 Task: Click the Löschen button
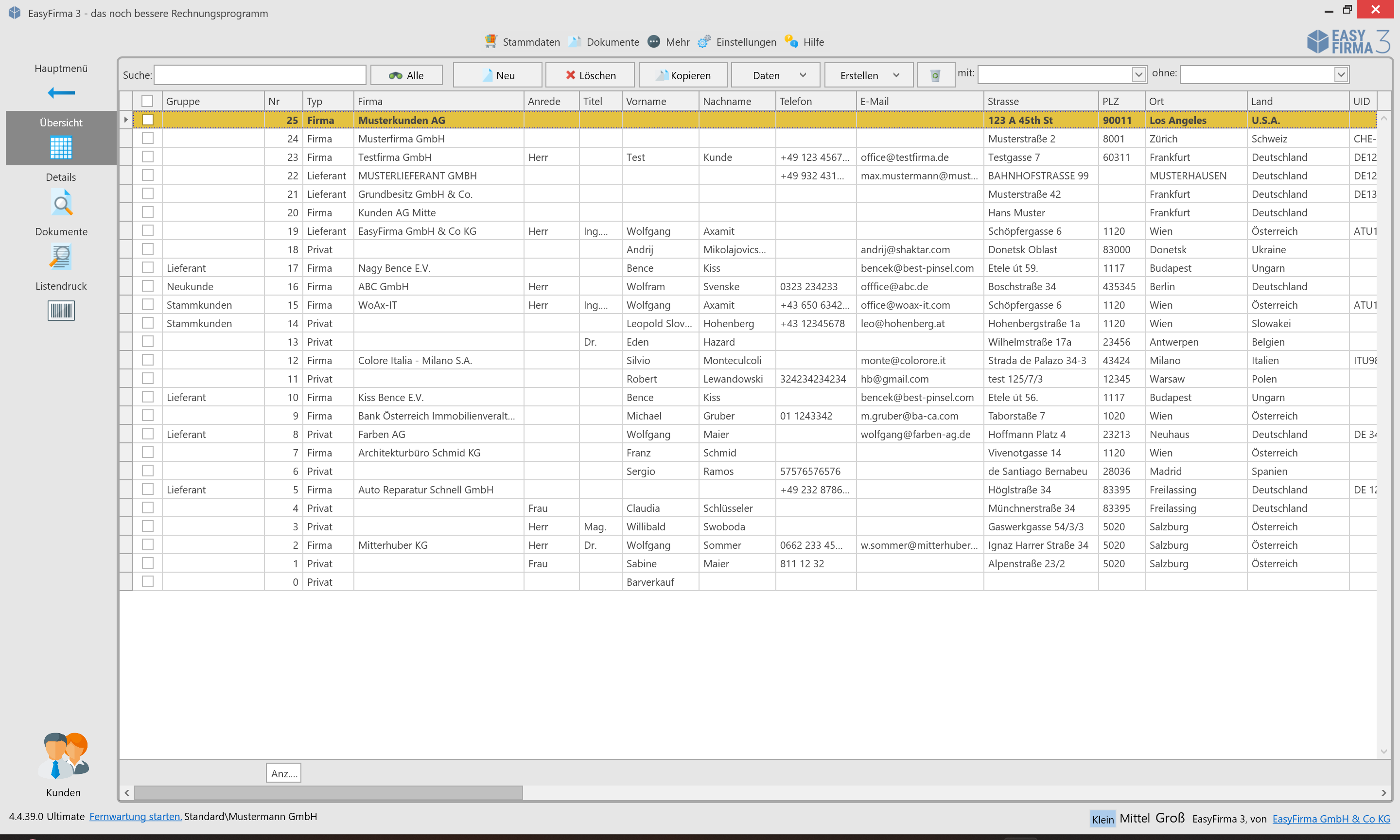(x=590, y=75)
